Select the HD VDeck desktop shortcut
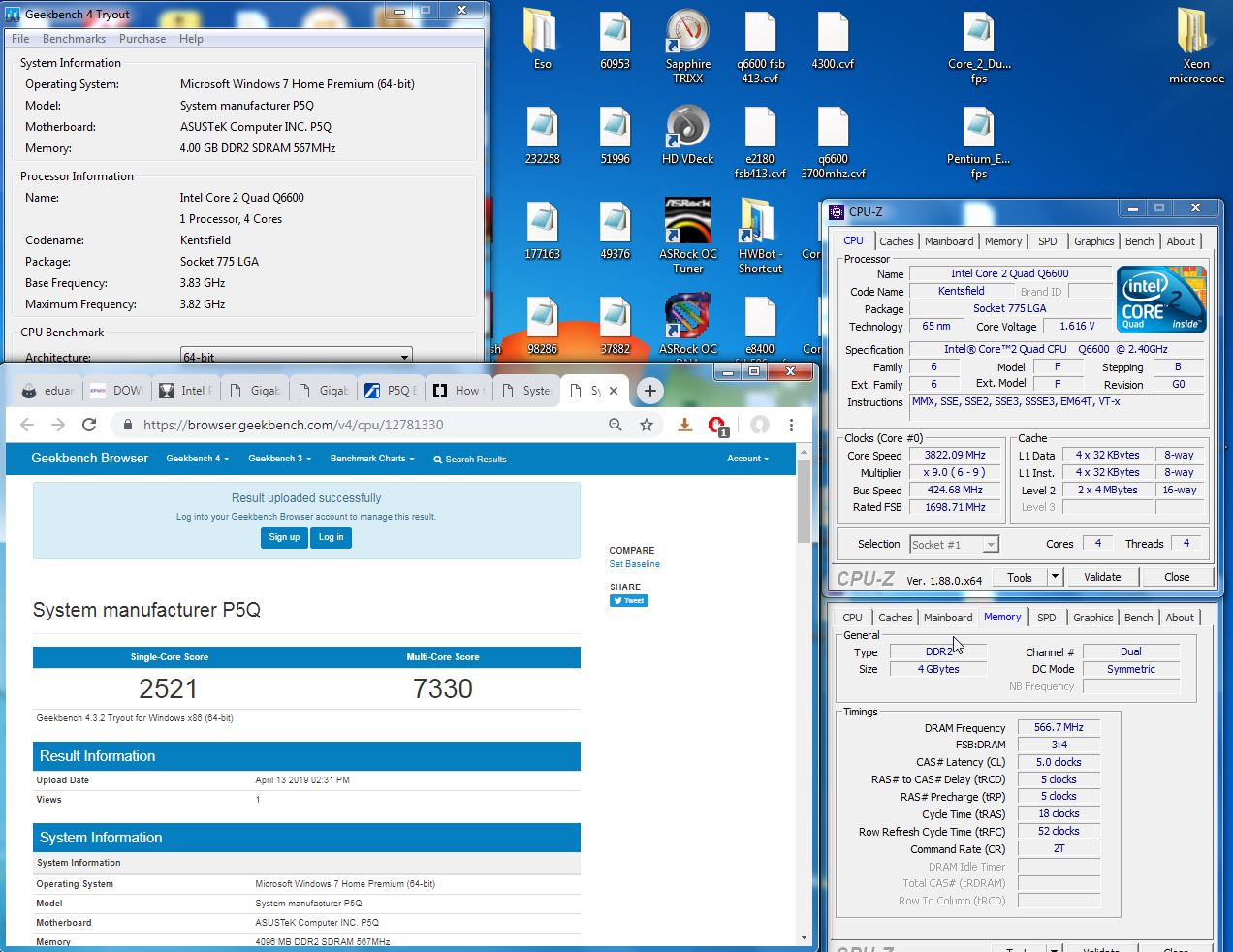Viewport: 1233px width, 952px height. pos(688,134)
